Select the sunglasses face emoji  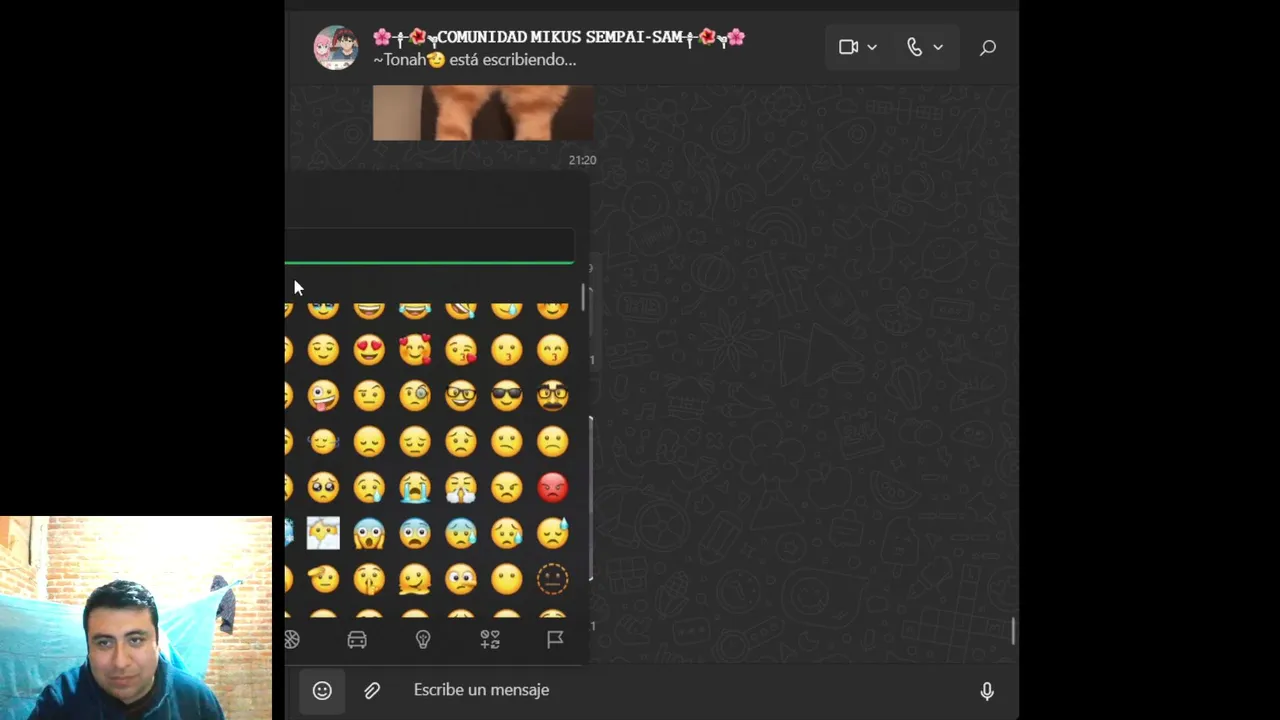click(507, 396)
